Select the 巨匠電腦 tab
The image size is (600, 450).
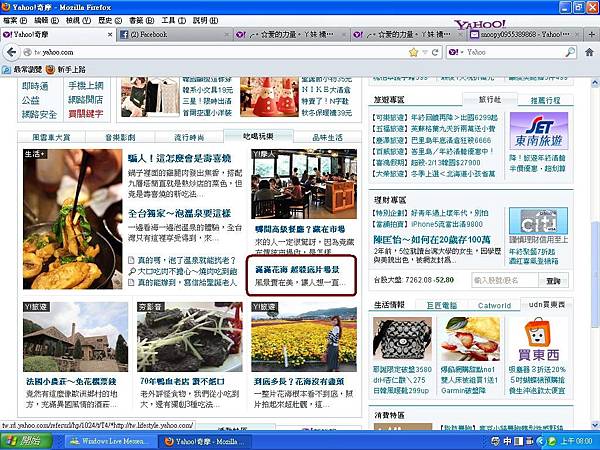pos(442,305)
